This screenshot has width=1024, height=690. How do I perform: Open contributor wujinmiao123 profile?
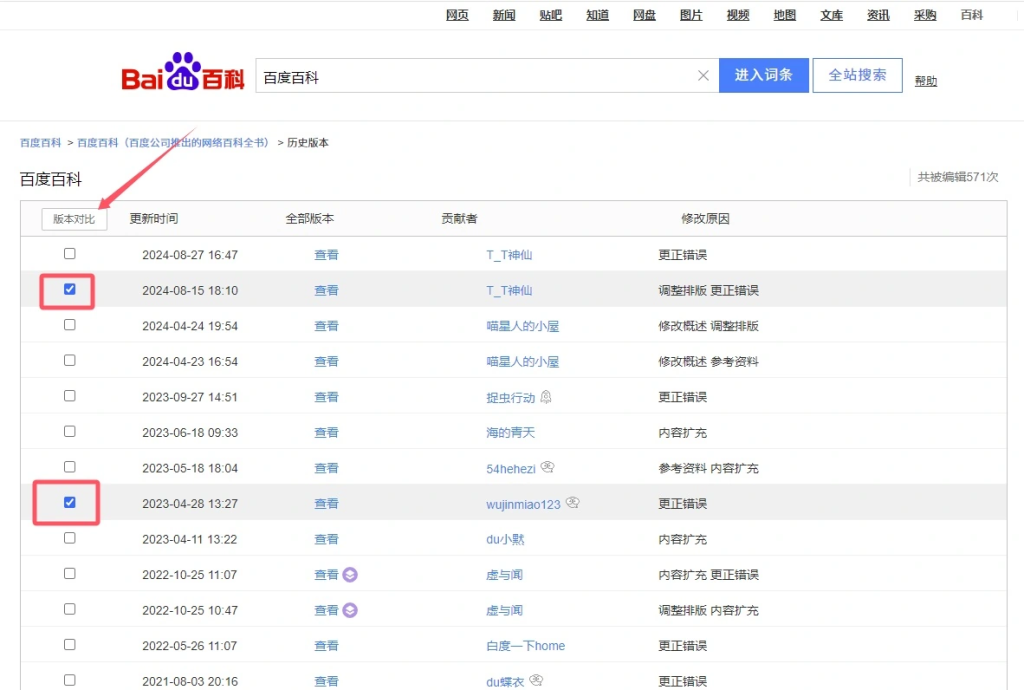coord(523,504)
